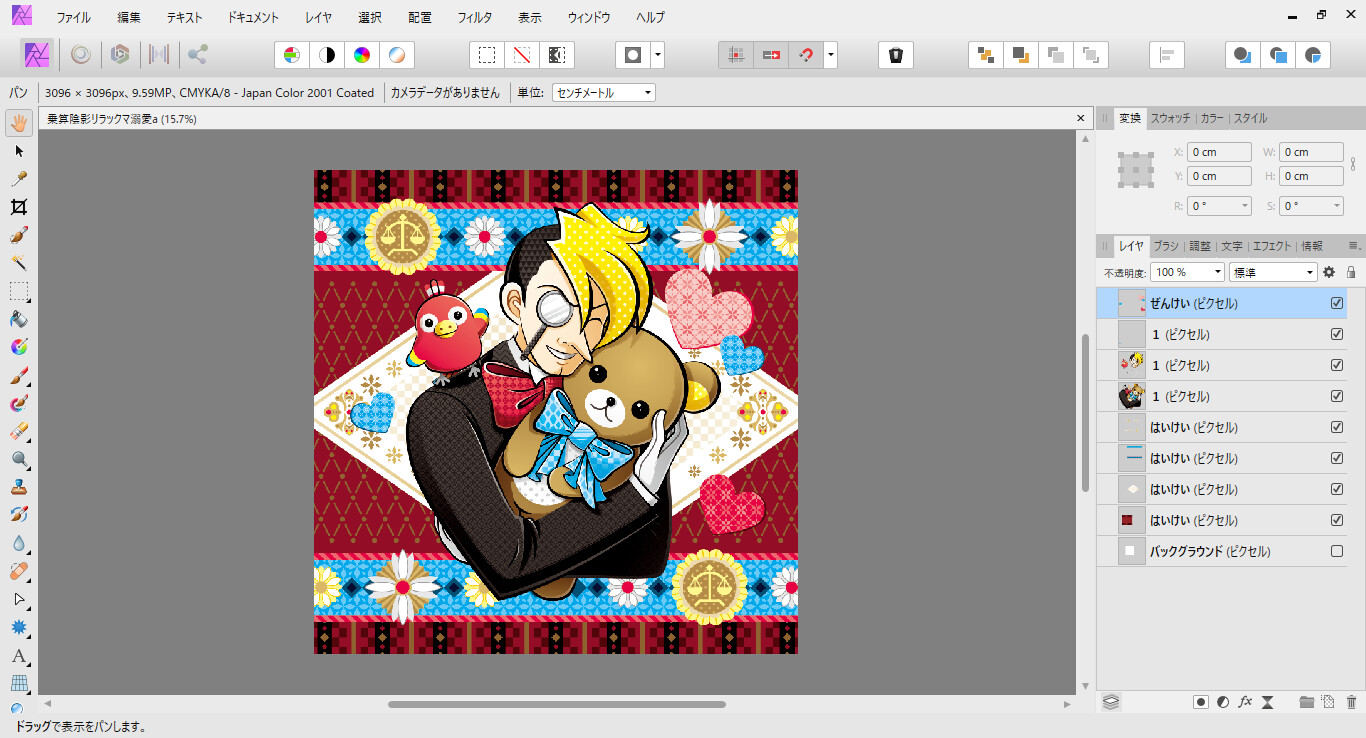This screenshot has height=738, width=1366.
Task: Toggle Force Pixel Alignment button
Action: tap(736, 55)
